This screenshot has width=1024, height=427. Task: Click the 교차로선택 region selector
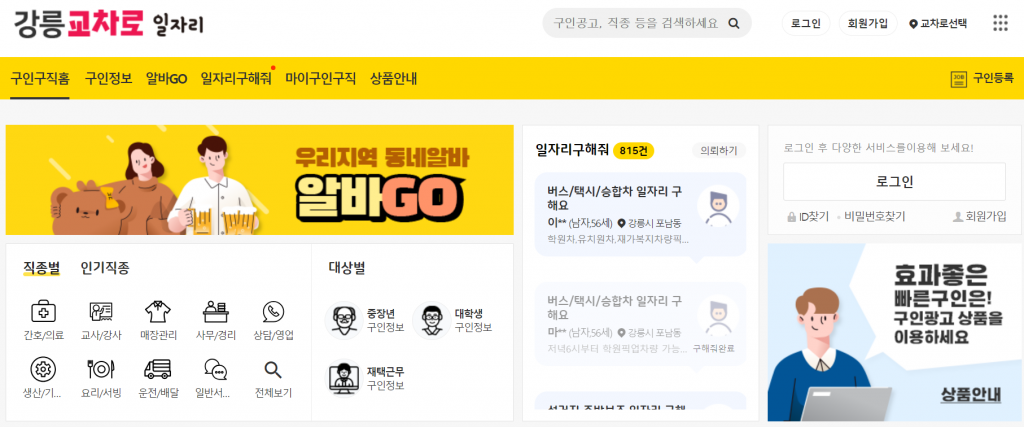point(938,24)
